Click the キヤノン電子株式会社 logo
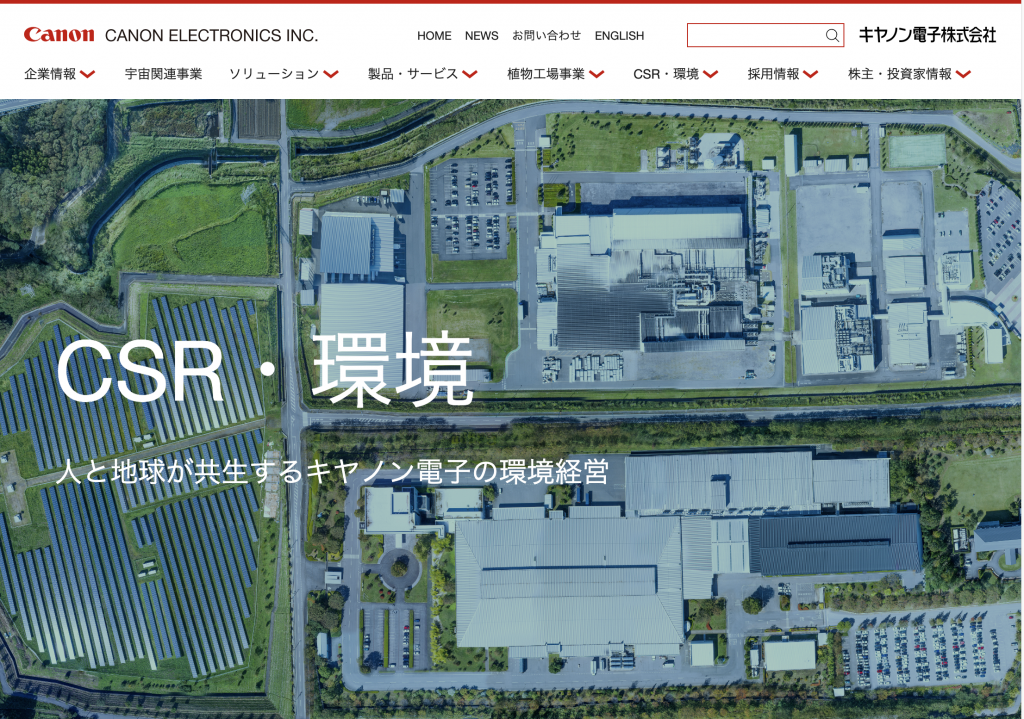This screenshot has width=1024, height=719. pyautogui.click(x=927, y=35)
